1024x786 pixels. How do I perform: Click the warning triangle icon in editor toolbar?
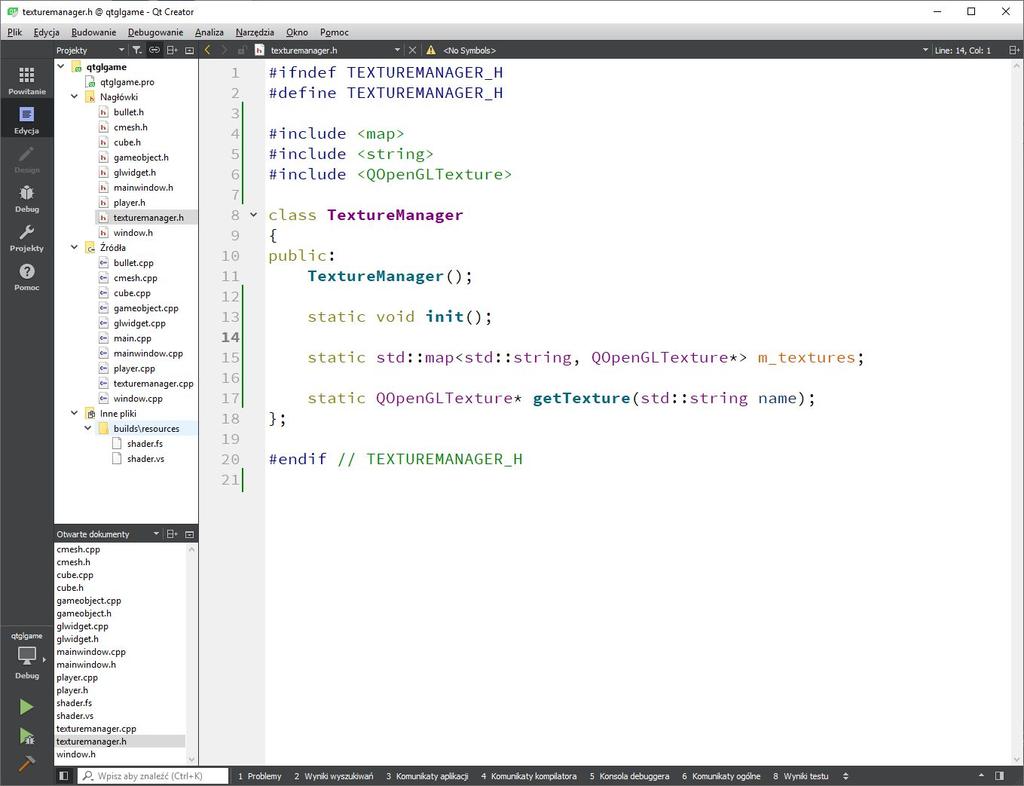tap(431, 50)
